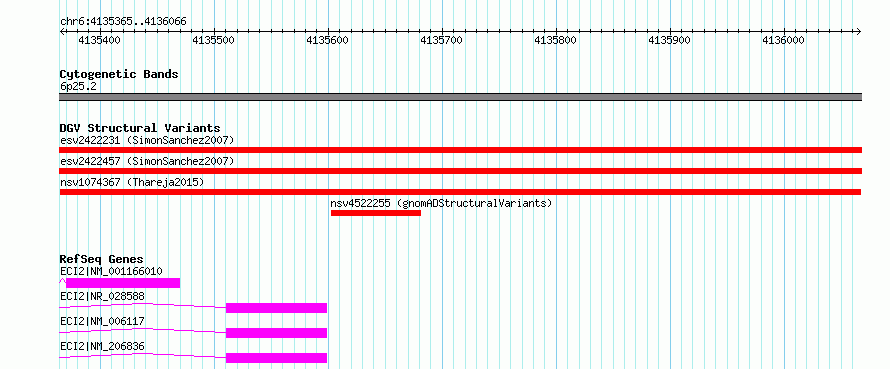
Task: Select the ECI2|NM_001166010 exon block
Action: pos(123,283)
